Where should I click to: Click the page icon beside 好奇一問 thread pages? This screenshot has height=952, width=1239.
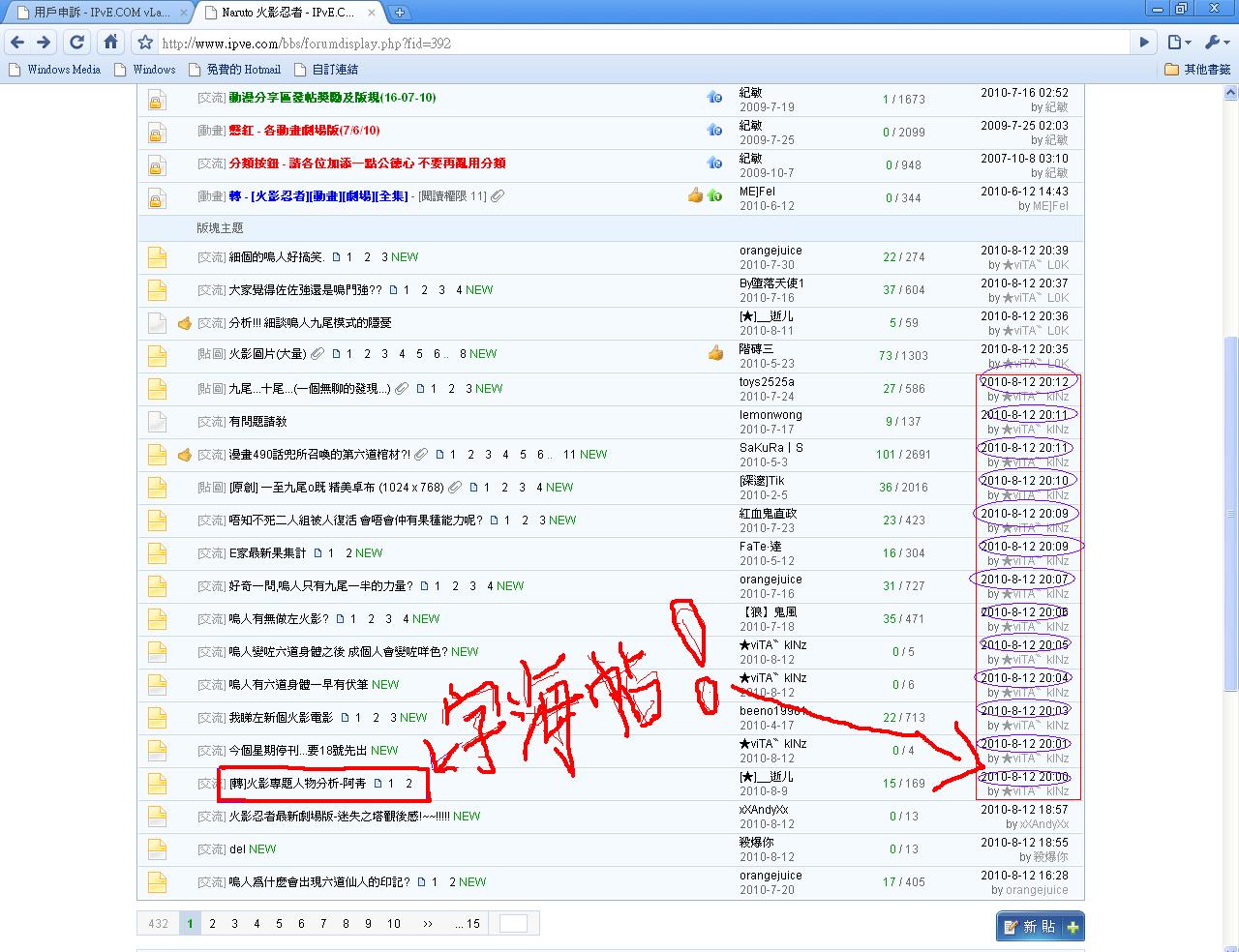[425, 586]
